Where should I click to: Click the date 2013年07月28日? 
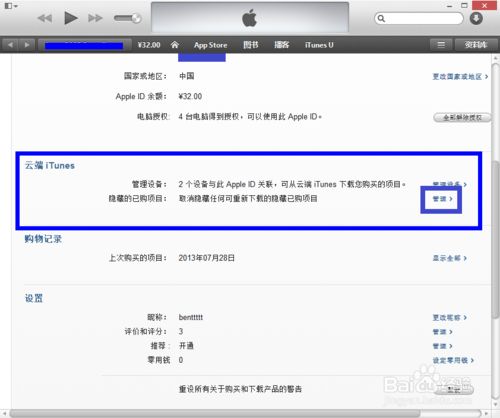pyautogui.click(x=207, y=258)
